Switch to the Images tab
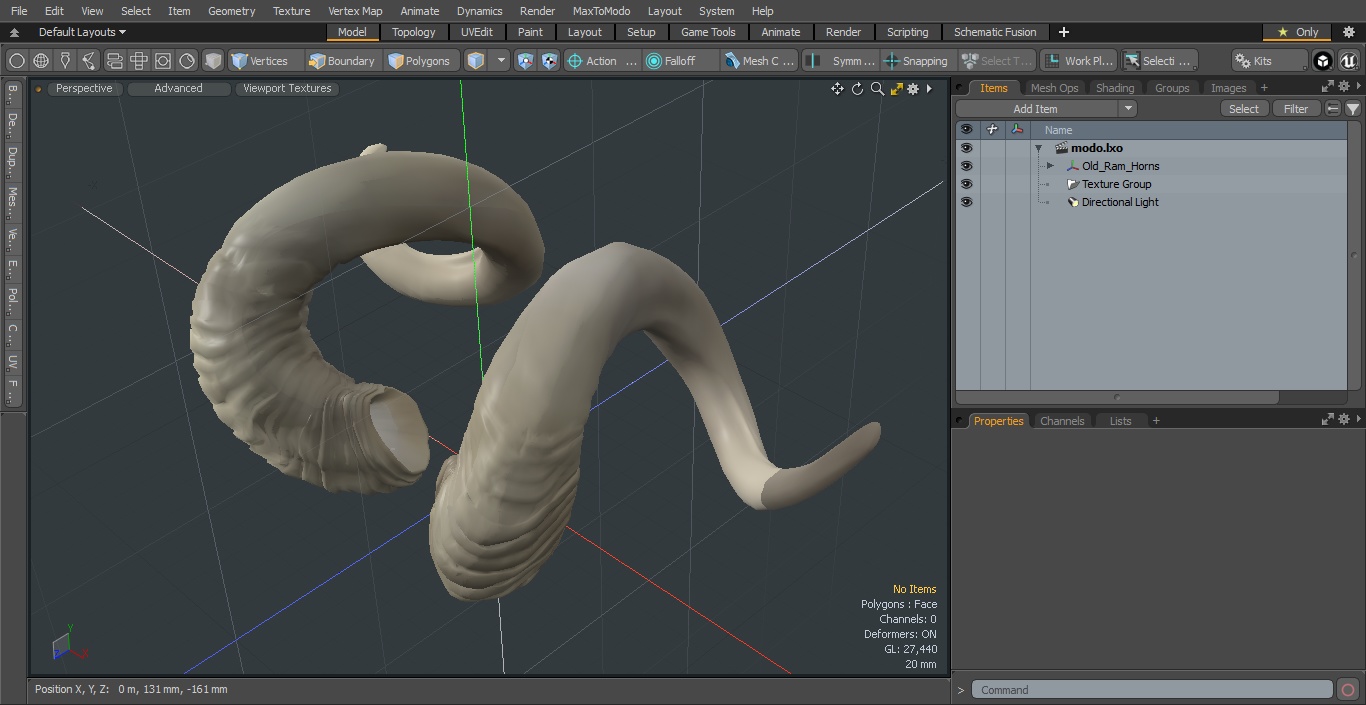 (x=1228, y=88)
